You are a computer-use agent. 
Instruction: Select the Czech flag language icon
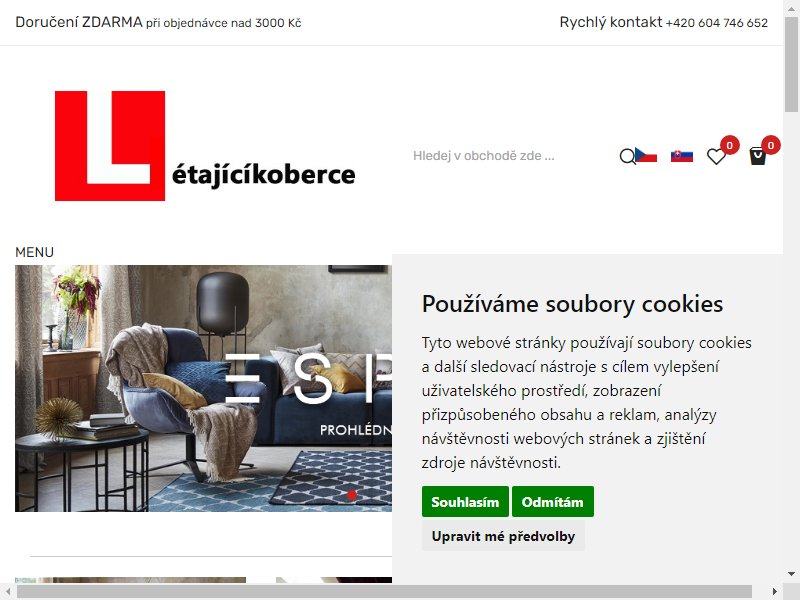[x=646, y=156]
